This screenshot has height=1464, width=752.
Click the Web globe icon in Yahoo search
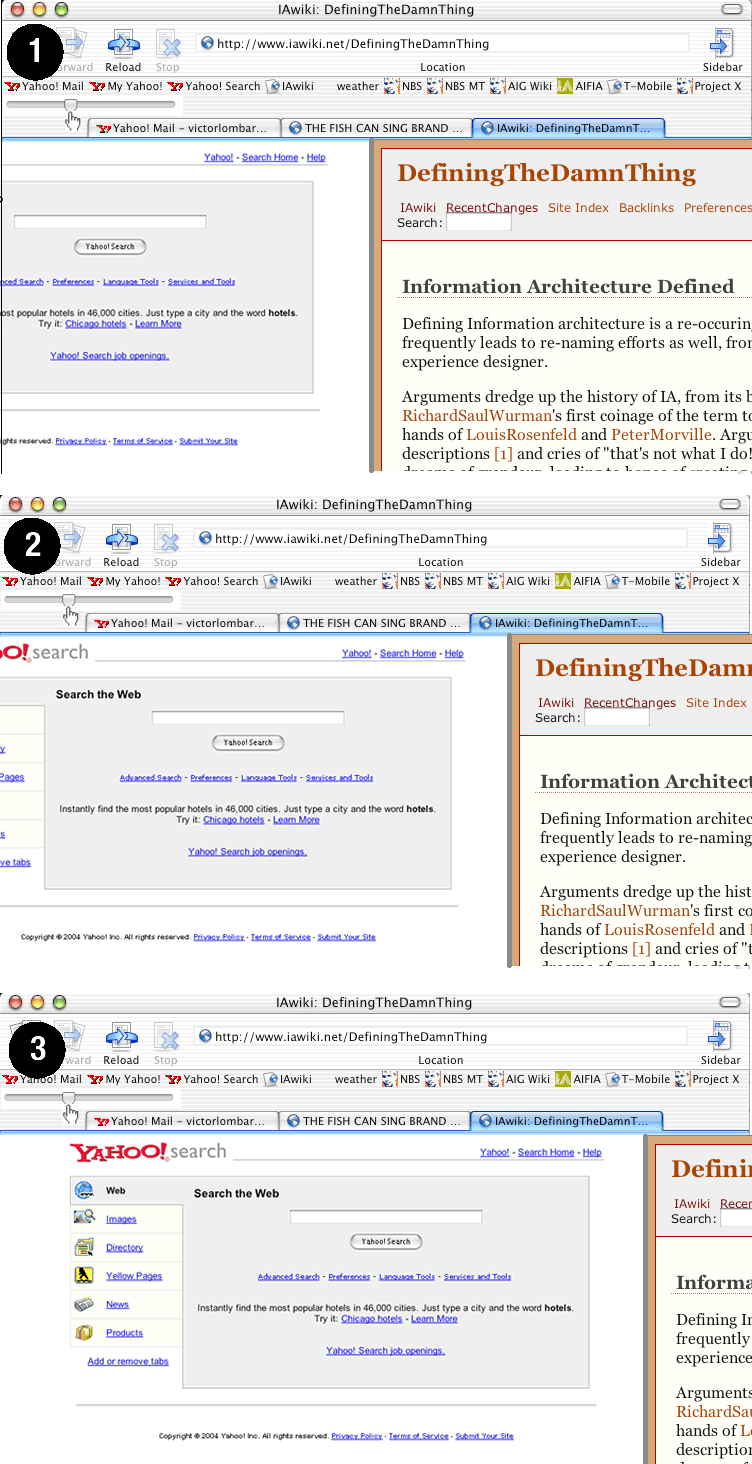84,1190
